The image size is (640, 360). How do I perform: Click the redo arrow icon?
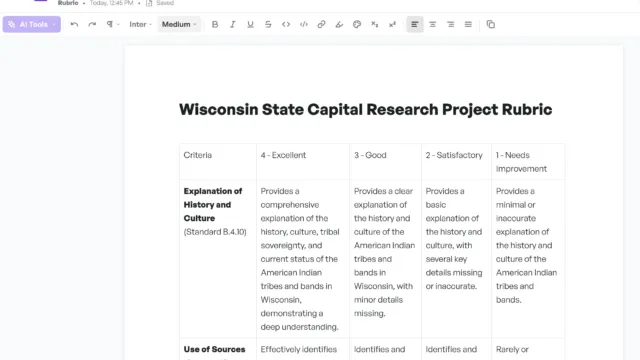point(92,24)
